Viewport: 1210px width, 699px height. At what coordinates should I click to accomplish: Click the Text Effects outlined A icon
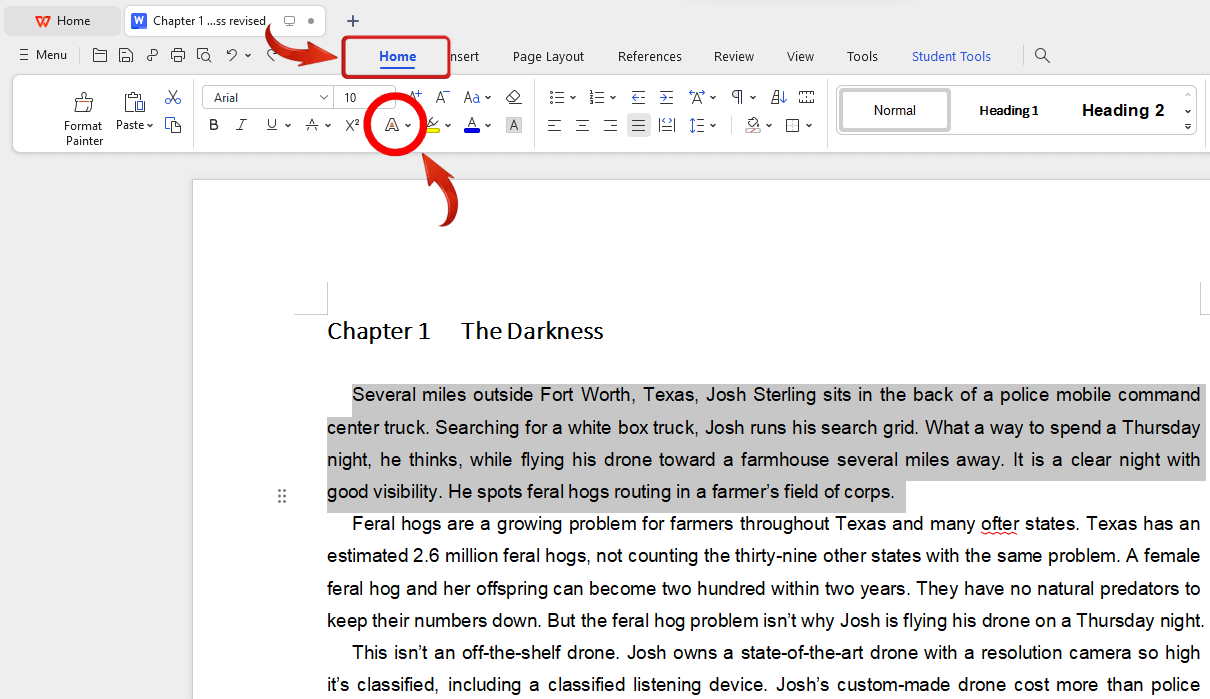pyautogui.click(x=392, y=125)
